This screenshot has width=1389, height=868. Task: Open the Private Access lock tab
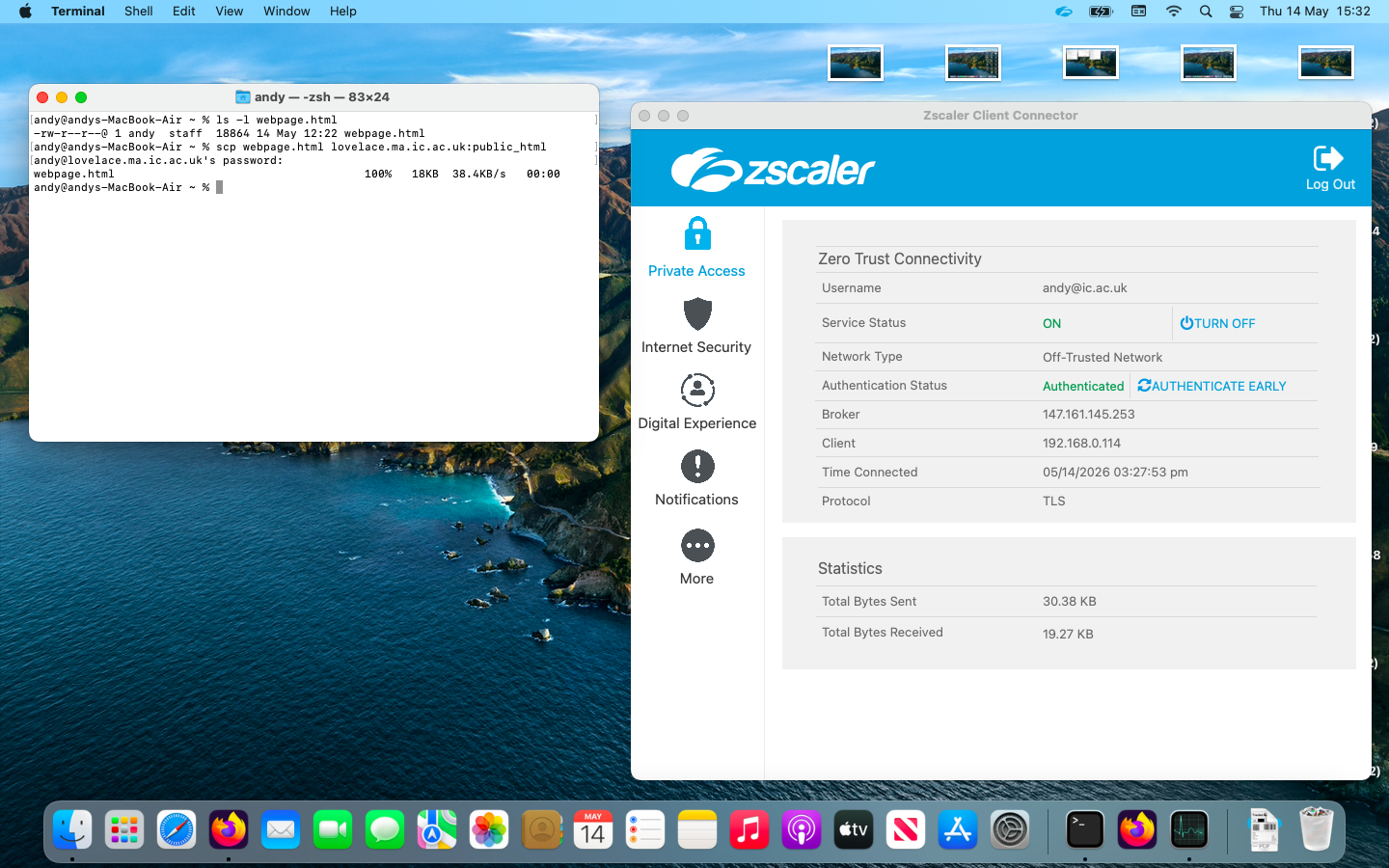pos(696,248)
